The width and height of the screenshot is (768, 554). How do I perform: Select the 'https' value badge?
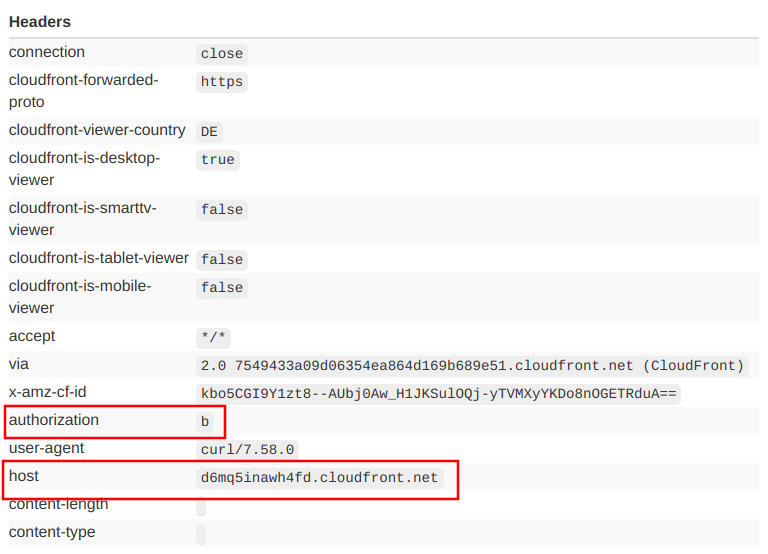pyautogui.click(x=221, y=82)
